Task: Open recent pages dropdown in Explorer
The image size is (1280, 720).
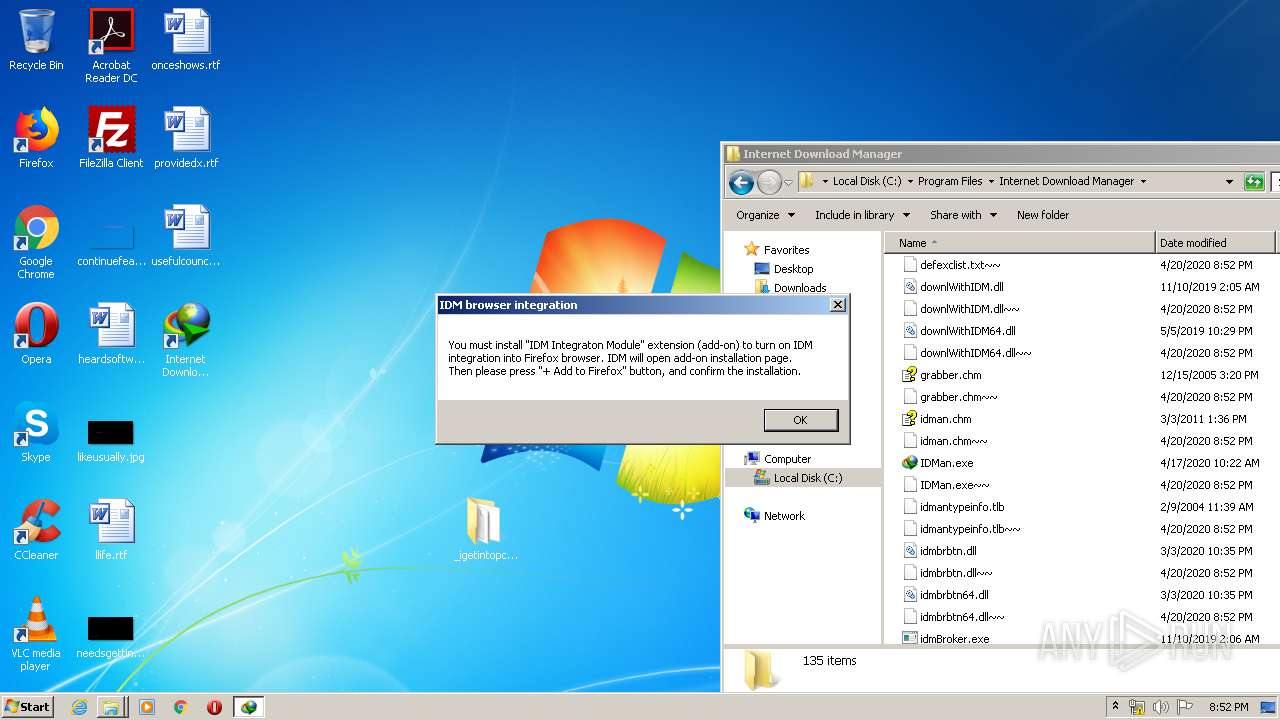Action: (788, 182)
